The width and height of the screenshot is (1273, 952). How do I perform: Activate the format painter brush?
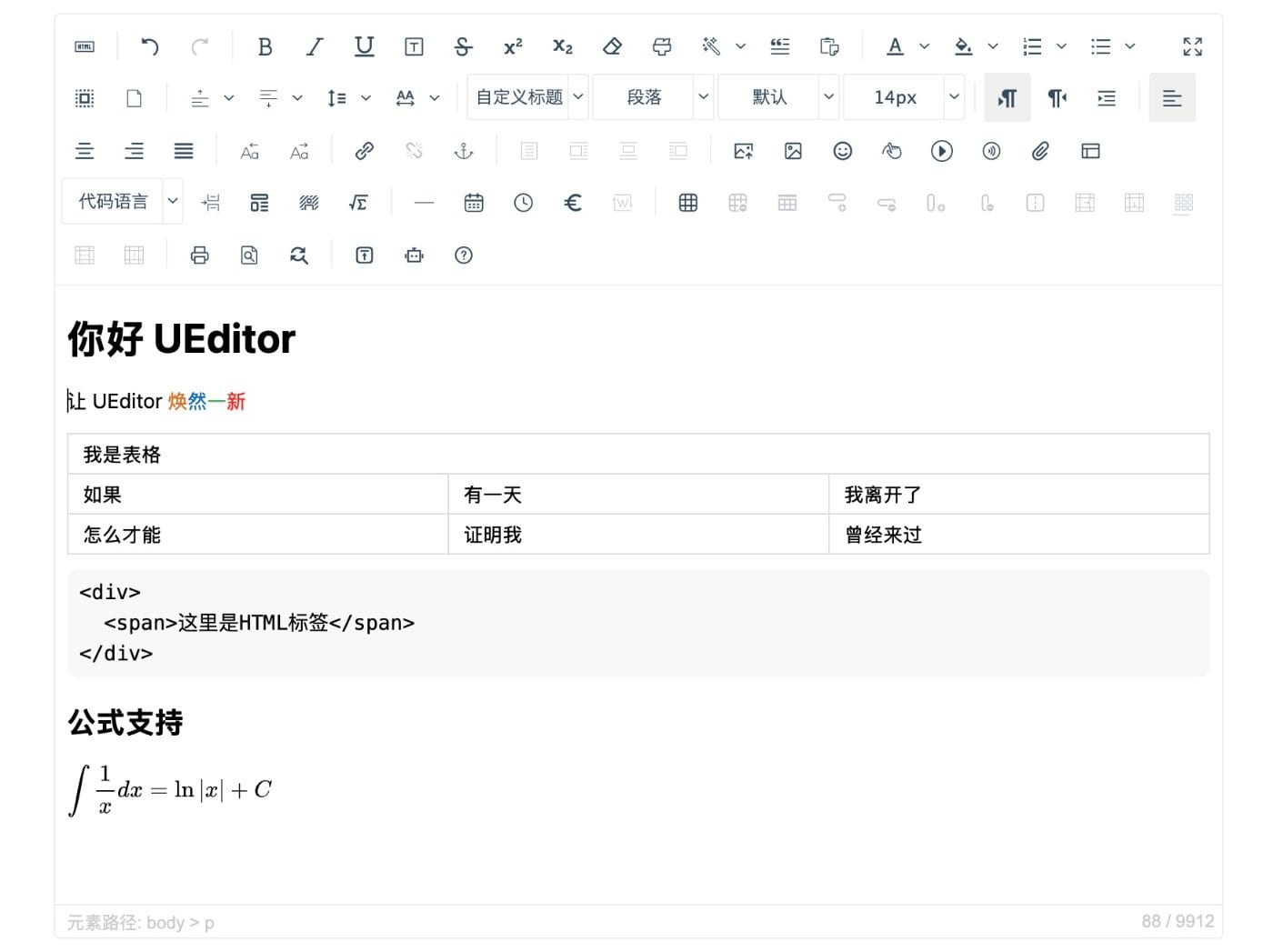(662, 46)
